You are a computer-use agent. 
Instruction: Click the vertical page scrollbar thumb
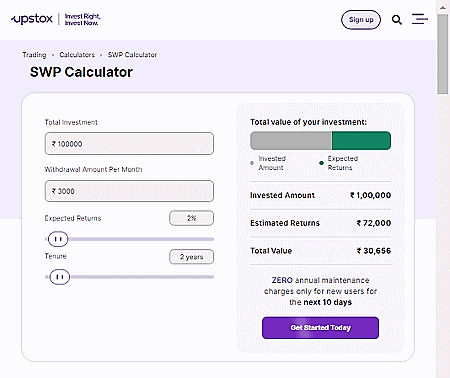point(443,54)
